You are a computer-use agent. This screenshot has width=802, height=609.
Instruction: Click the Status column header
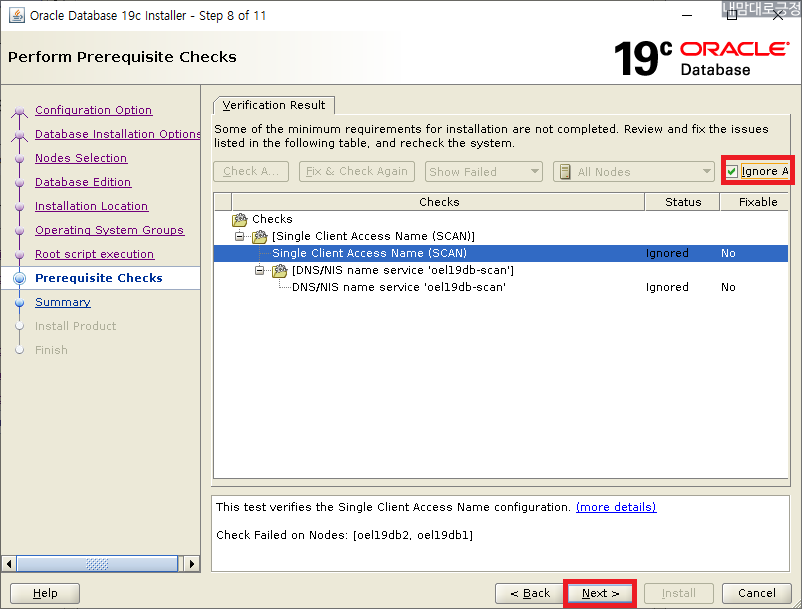point(683,202)
